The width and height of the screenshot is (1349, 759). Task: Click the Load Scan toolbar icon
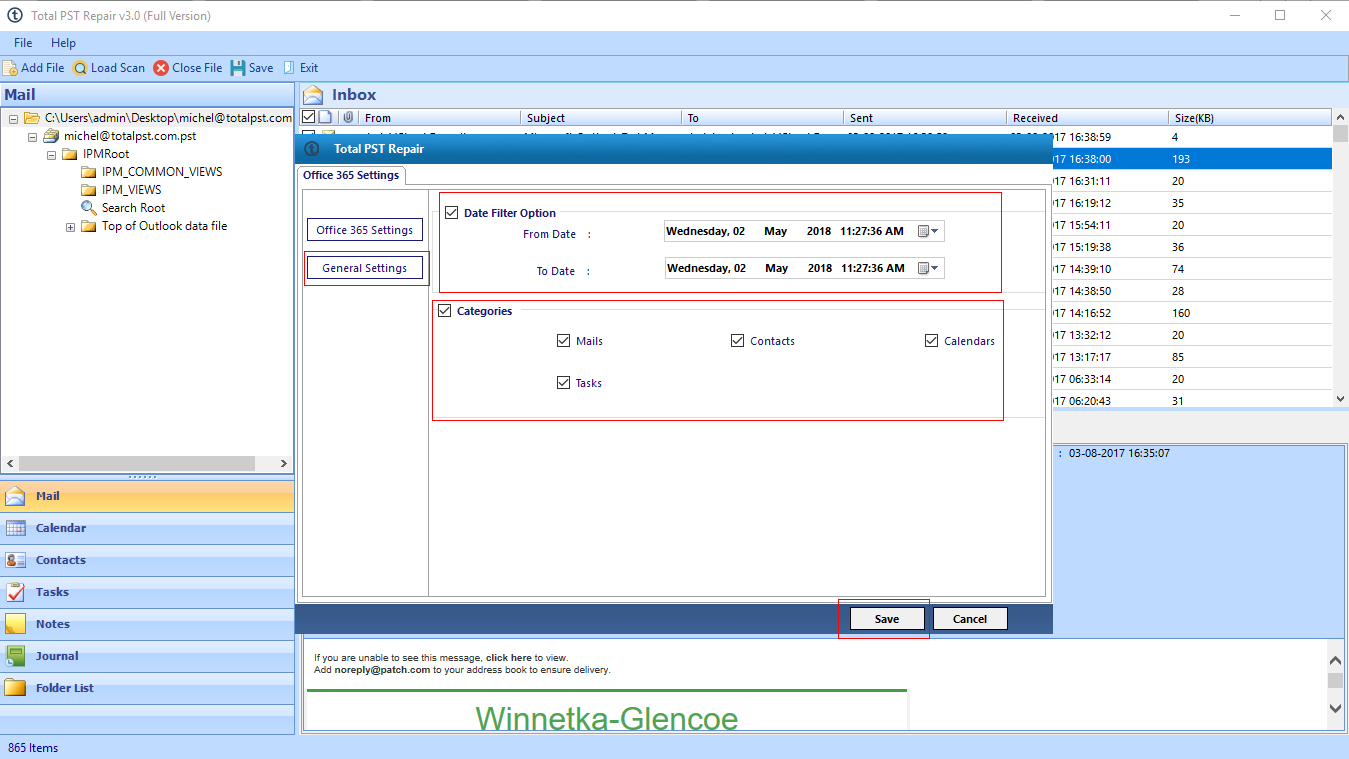coord(80,68)
